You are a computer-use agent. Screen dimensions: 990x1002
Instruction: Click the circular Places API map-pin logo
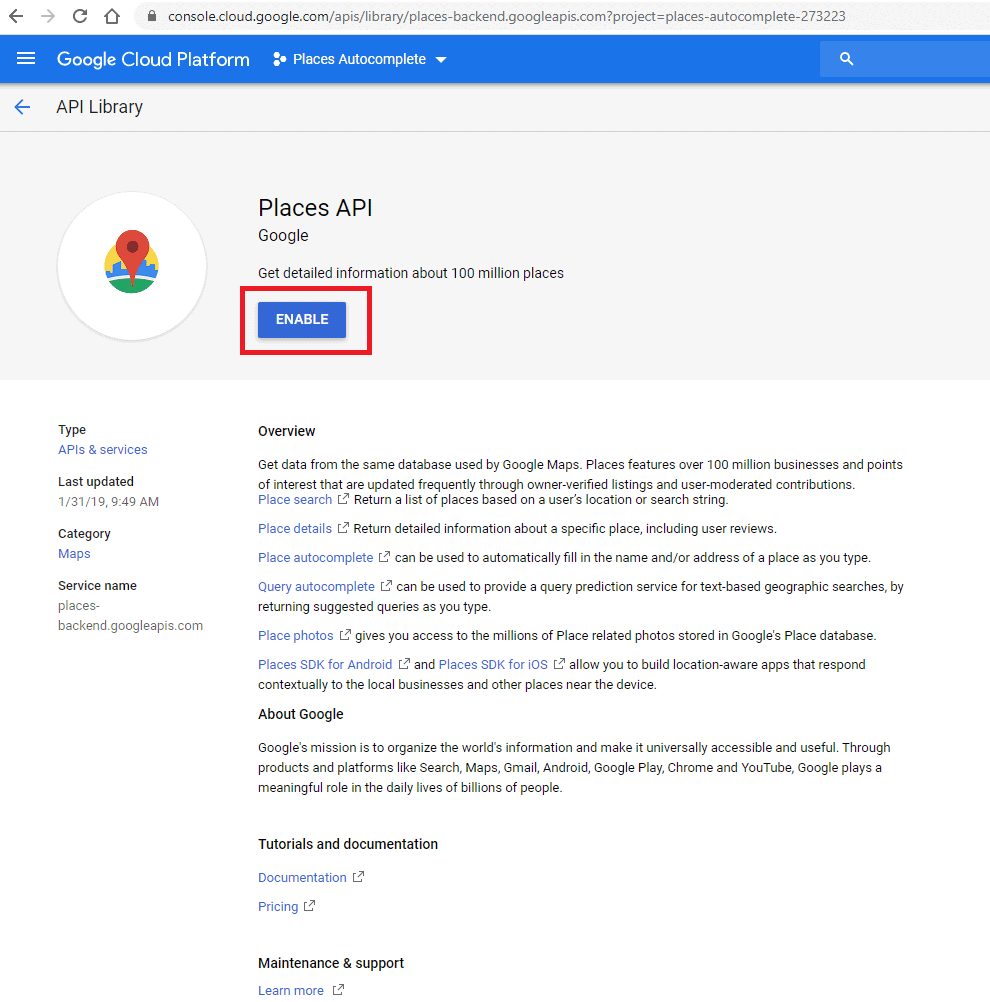pos(131,264)
